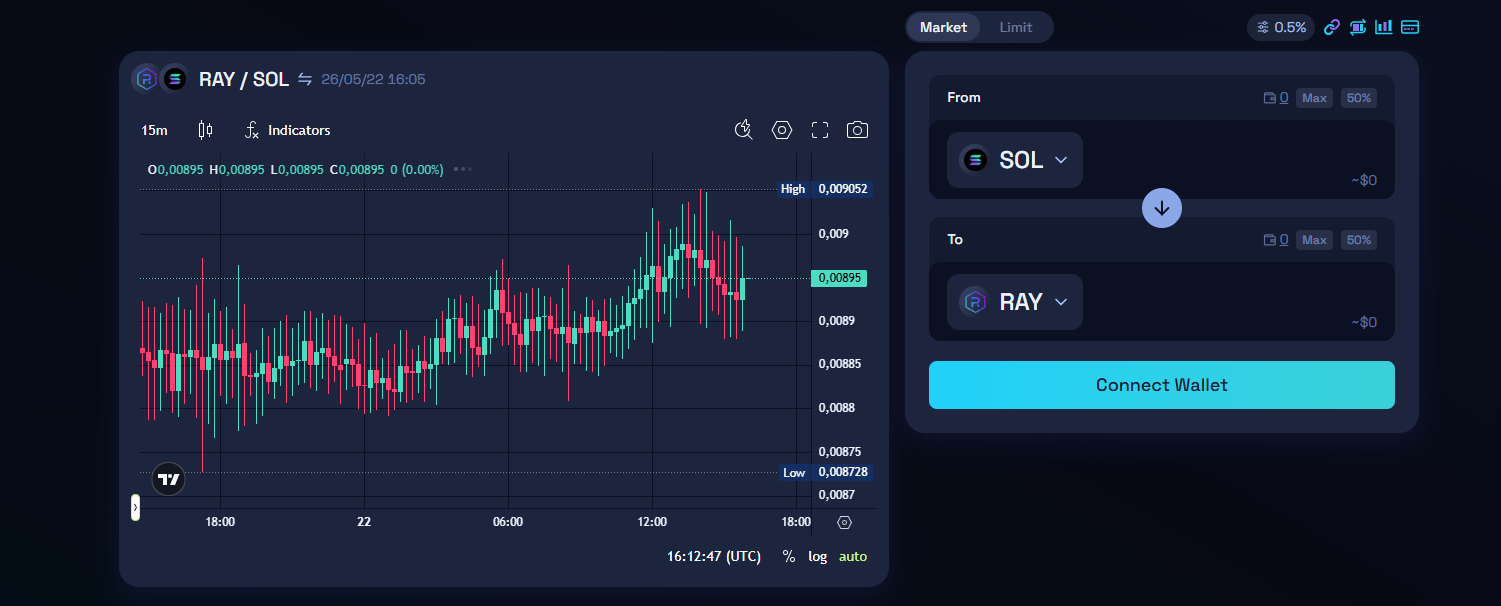Image resolution: width=1501 pixels, height=606 pixels.
Task: Click the swap direction arrow button
Action: pyautogui.click(x=1162, y=208)
